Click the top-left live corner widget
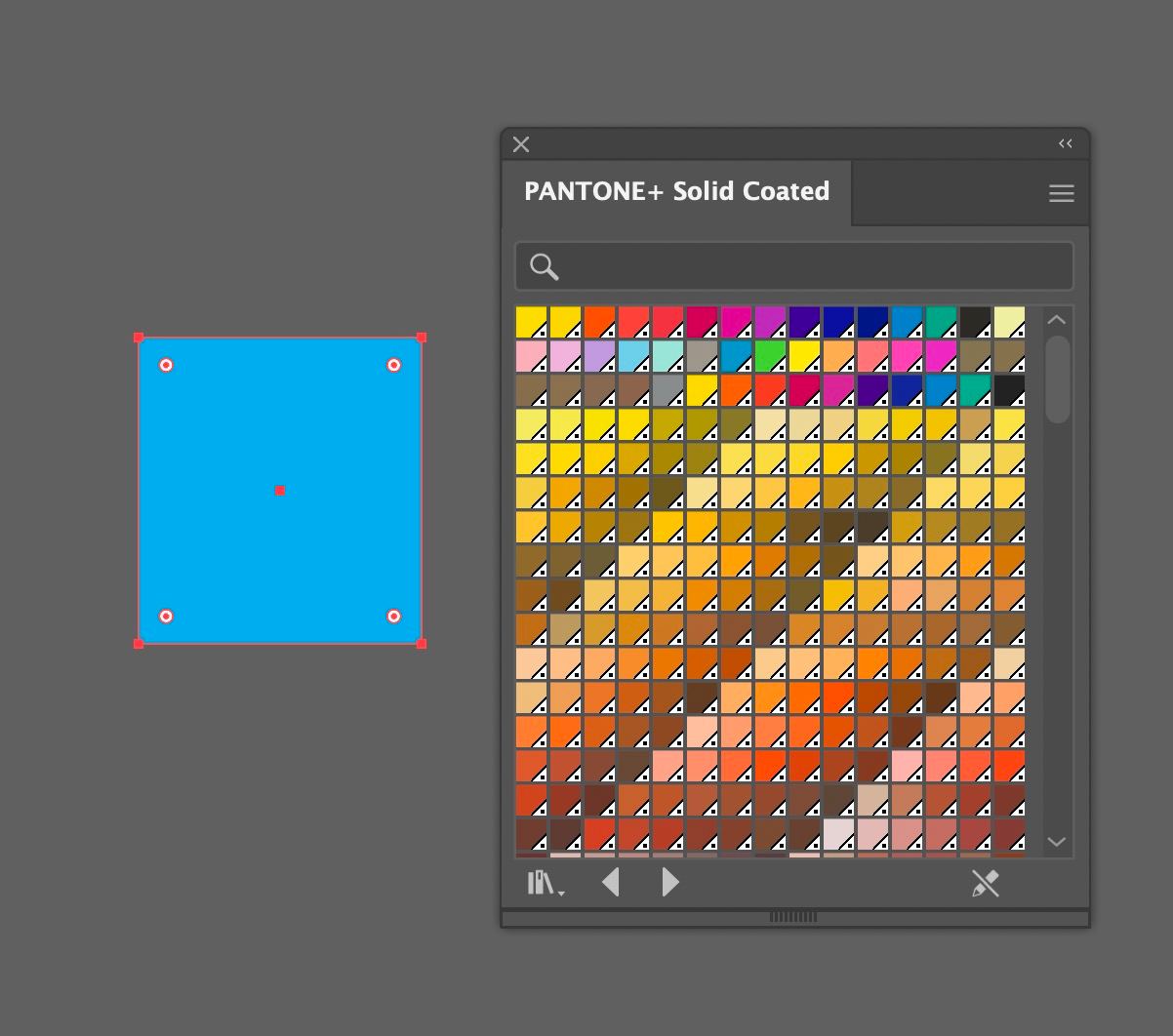 point(166,365)
